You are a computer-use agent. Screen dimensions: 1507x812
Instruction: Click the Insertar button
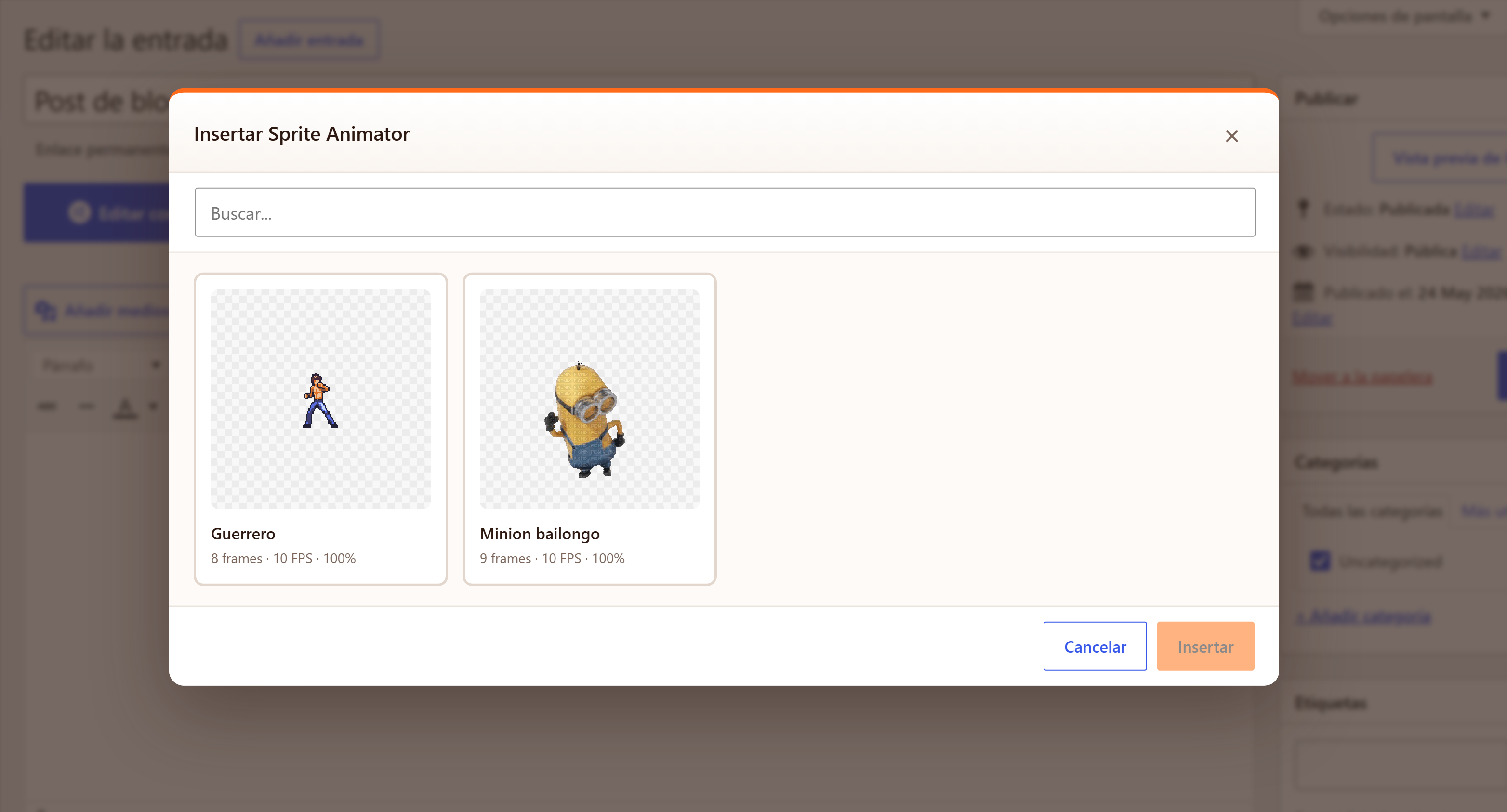[1205, 646]
